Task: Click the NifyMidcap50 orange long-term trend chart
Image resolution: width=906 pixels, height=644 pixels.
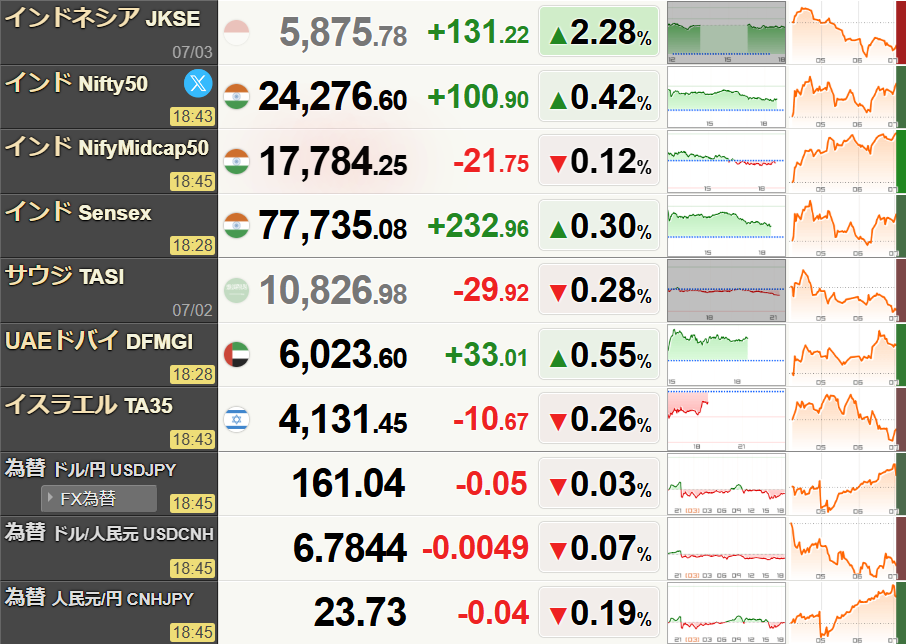Action: (843, 162)
